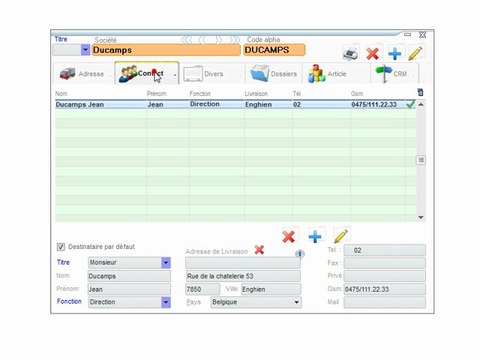Click the grid scrollbar thumb
Screen dimensions: 480x360
click(x=421, y=160)
